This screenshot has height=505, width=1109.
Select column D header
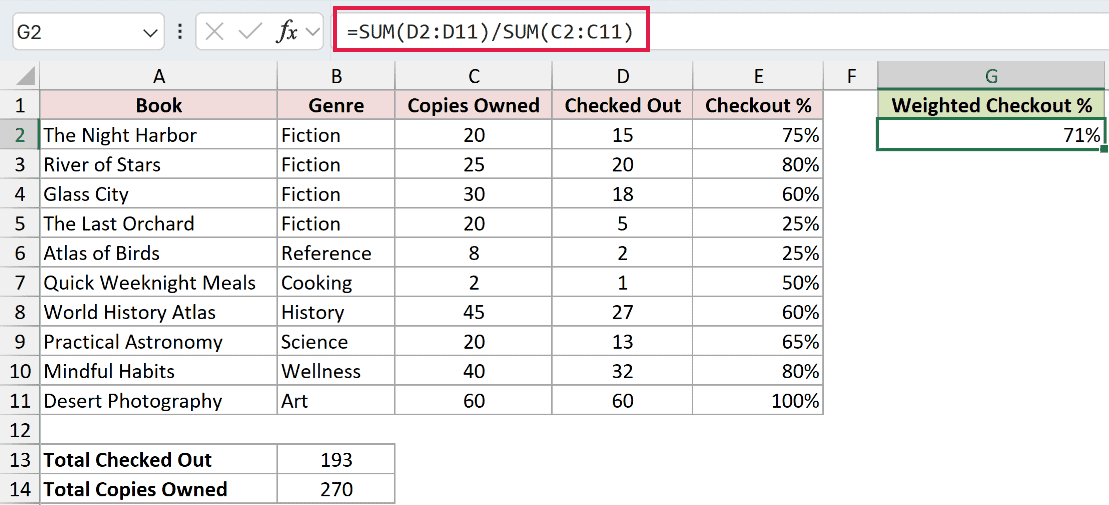coord(622,76)
